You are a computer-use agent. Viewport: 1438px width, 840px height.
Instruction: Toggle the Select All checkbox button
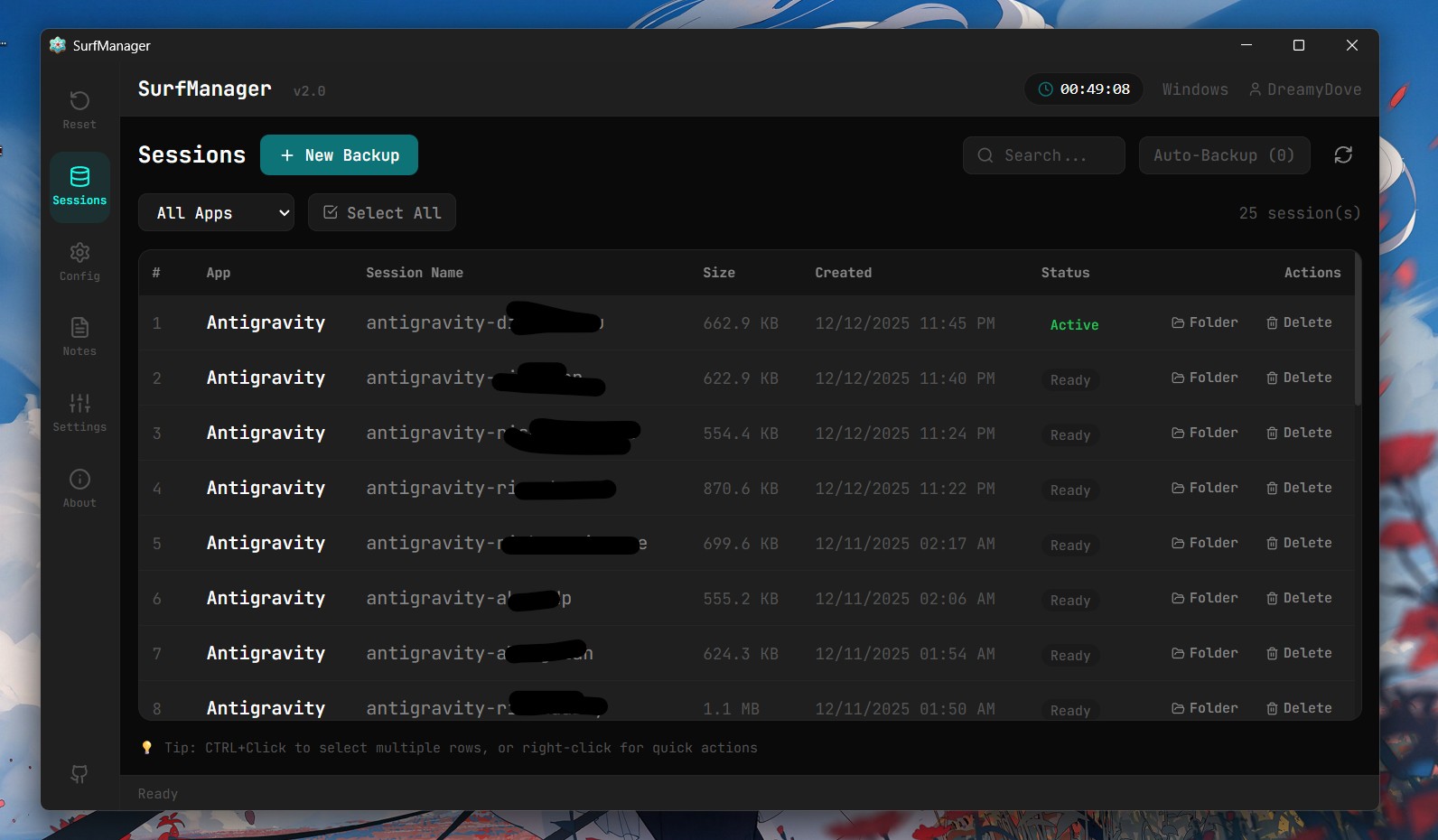pyautogui.click(x=382, y=213)
